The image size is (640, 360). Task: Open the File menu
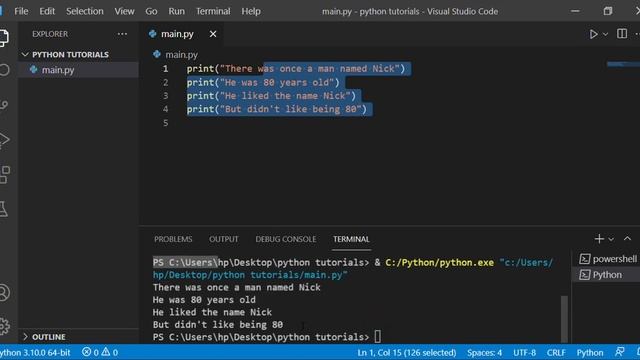pos(21,11)
